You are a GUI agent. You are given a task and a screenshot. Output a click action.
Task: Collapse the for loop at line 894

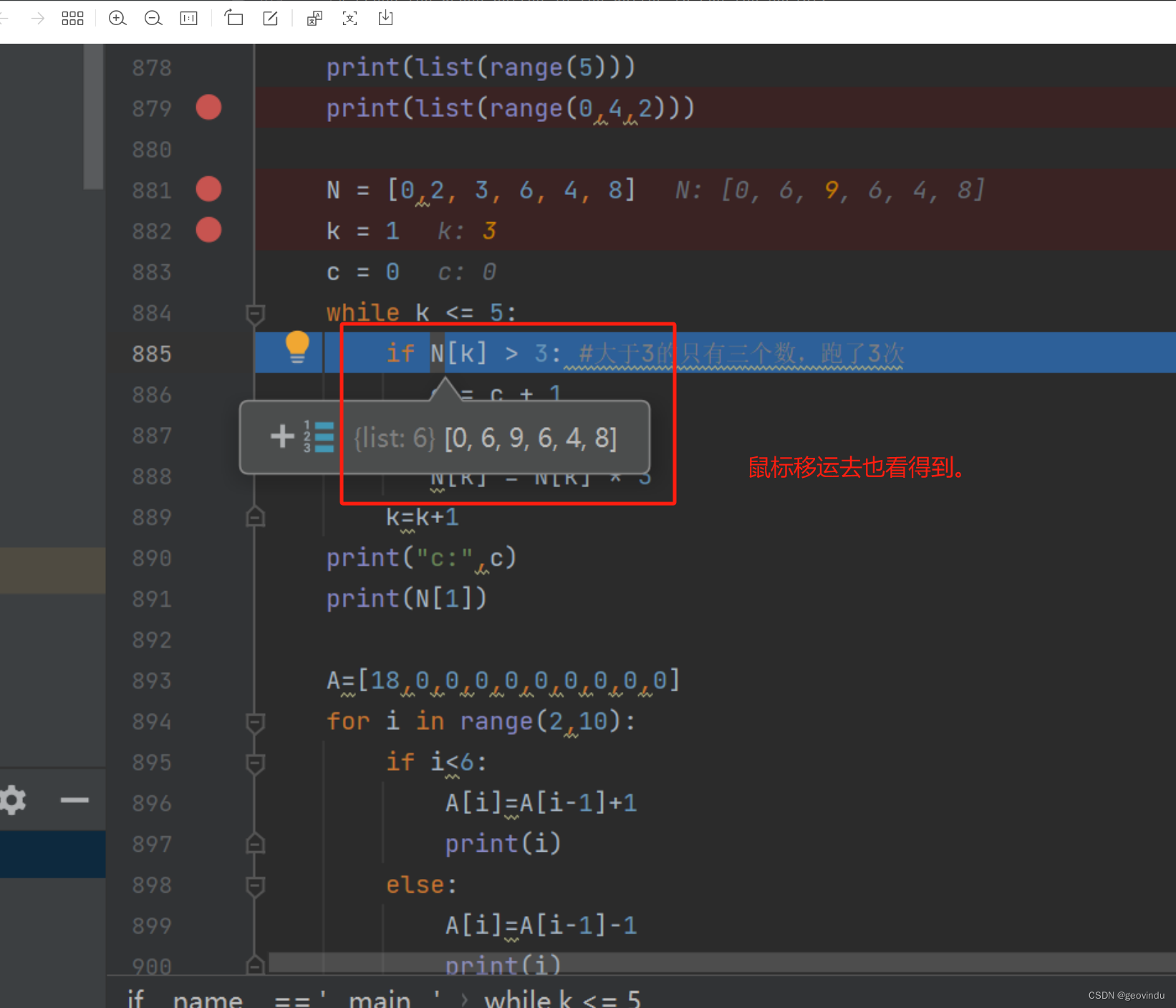[255, 724]
